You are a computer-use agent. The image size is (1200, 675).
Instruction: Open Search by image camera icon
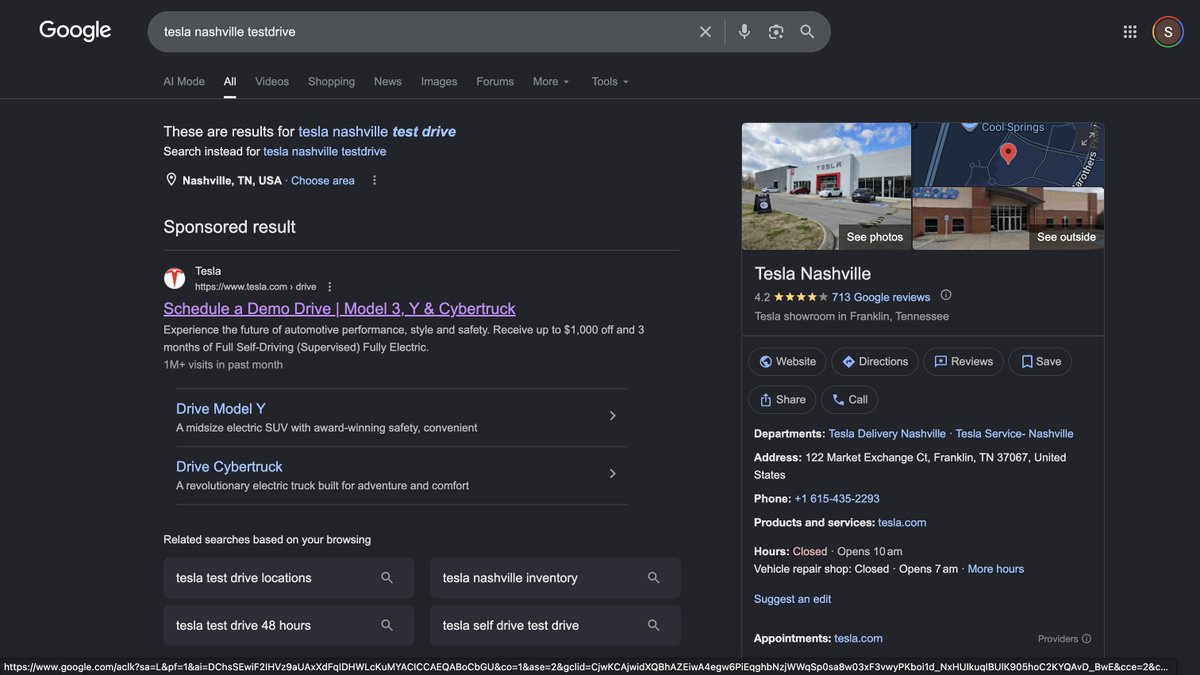pyautogui.click(x=776, y=32)
